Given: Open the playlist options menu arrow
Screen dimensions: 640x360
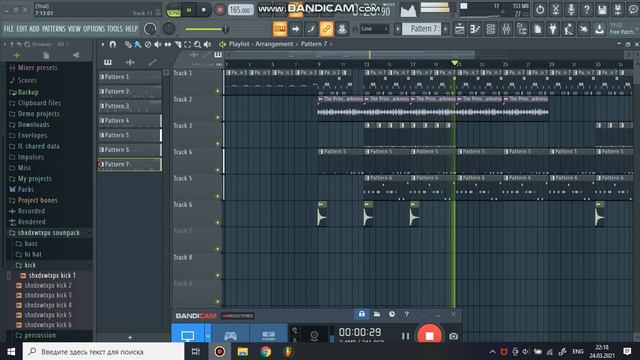Looking at the screenshot, I should point(103,44).
